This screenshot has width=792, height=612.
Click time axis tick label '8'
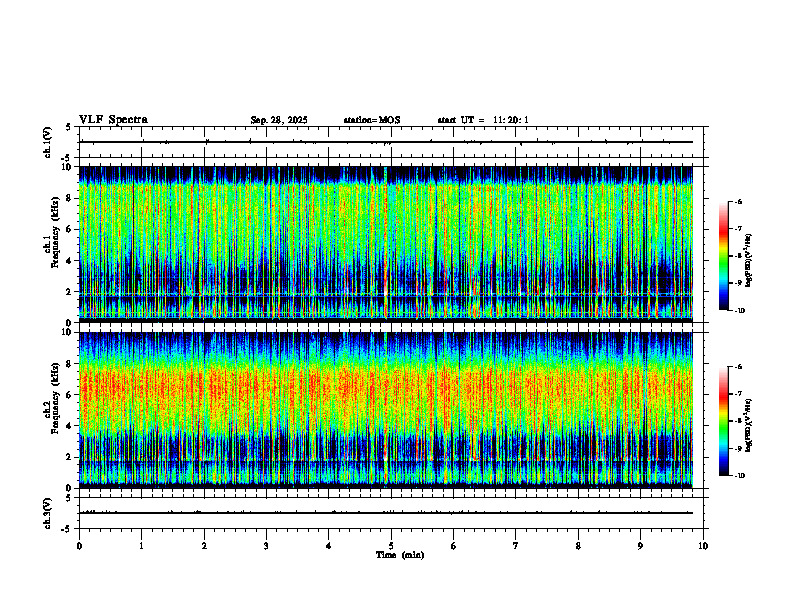click(x=578, y=546)
